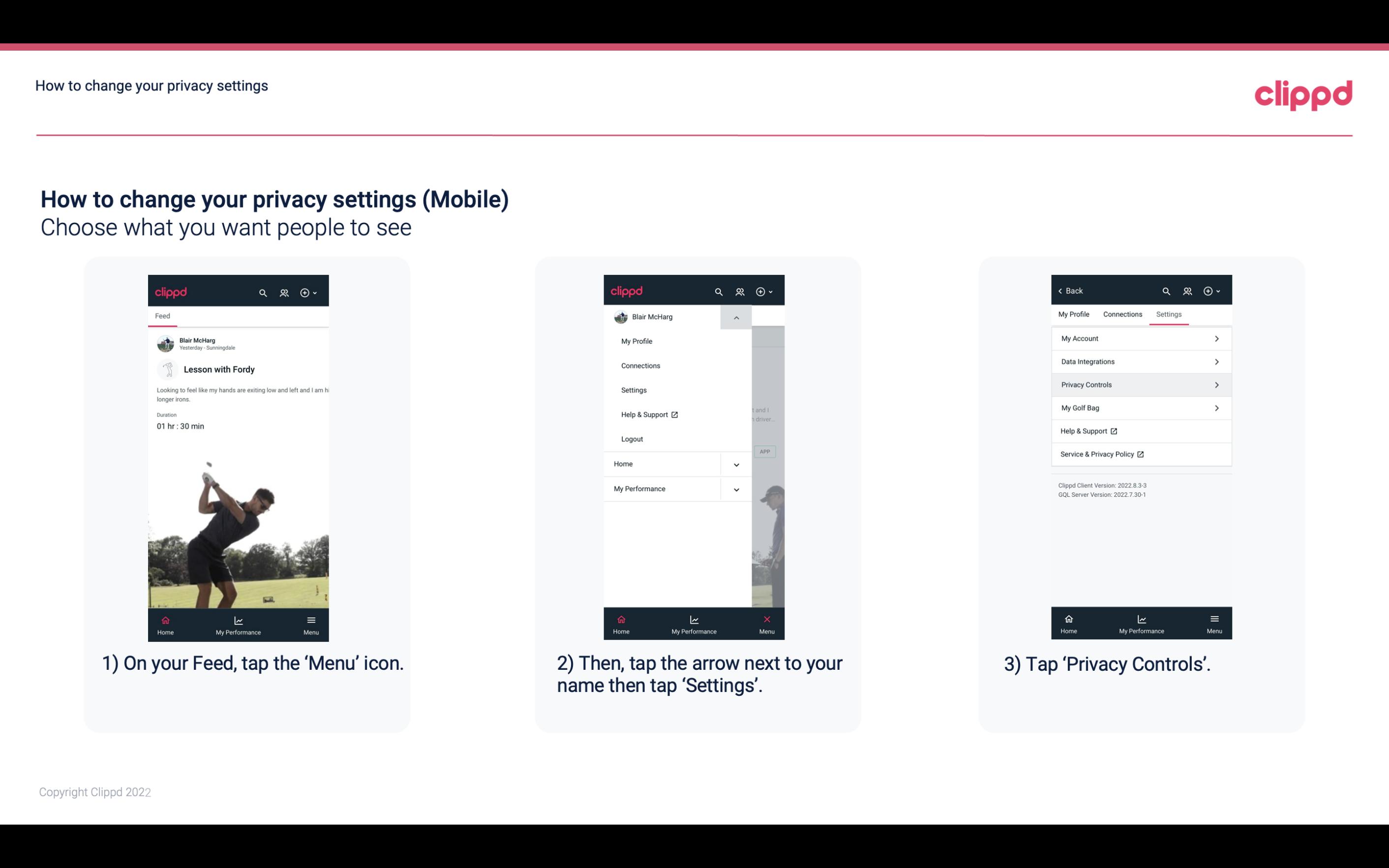Image resolution: width=1389 pixels, height=868 pixels.
Task: Tap the clippd logo icon in header
Action: point(1303,94)
